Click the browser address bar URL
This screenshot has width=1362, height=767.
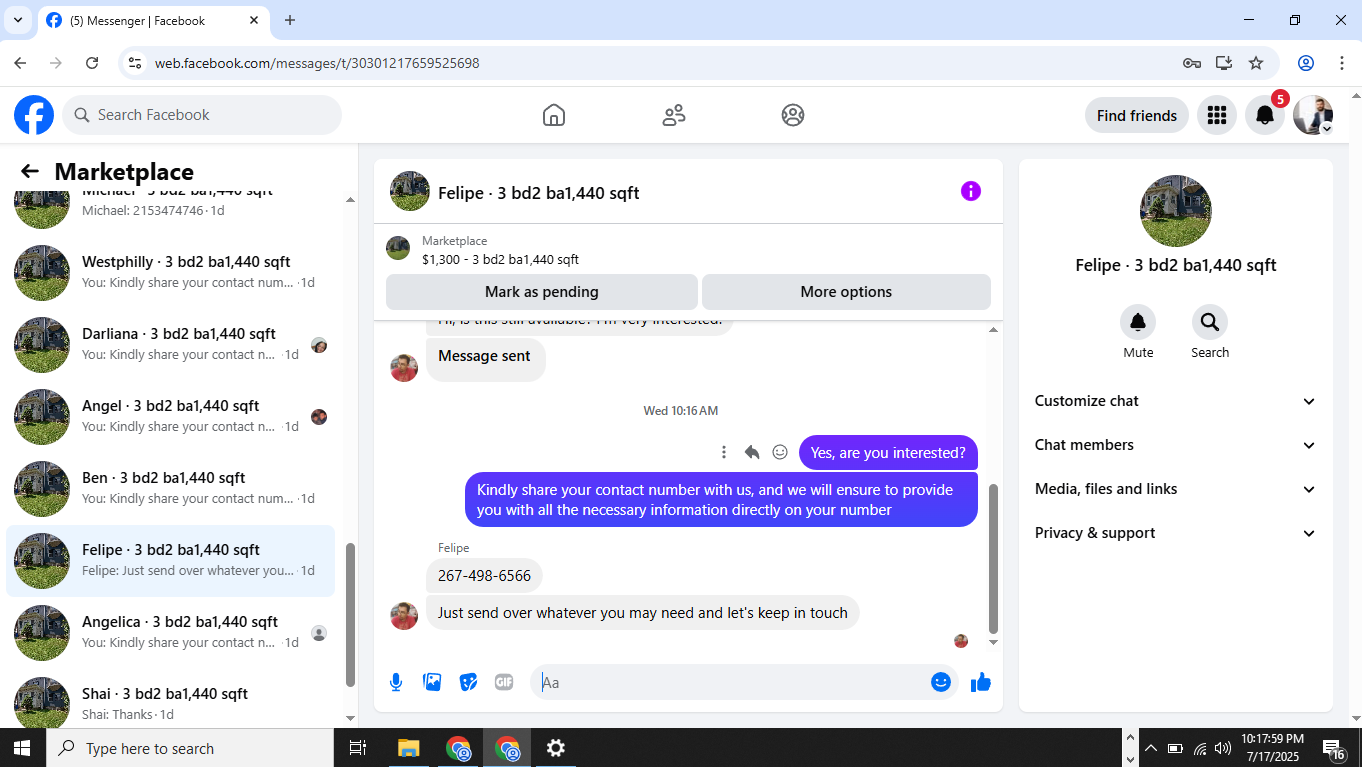[317, 63]
